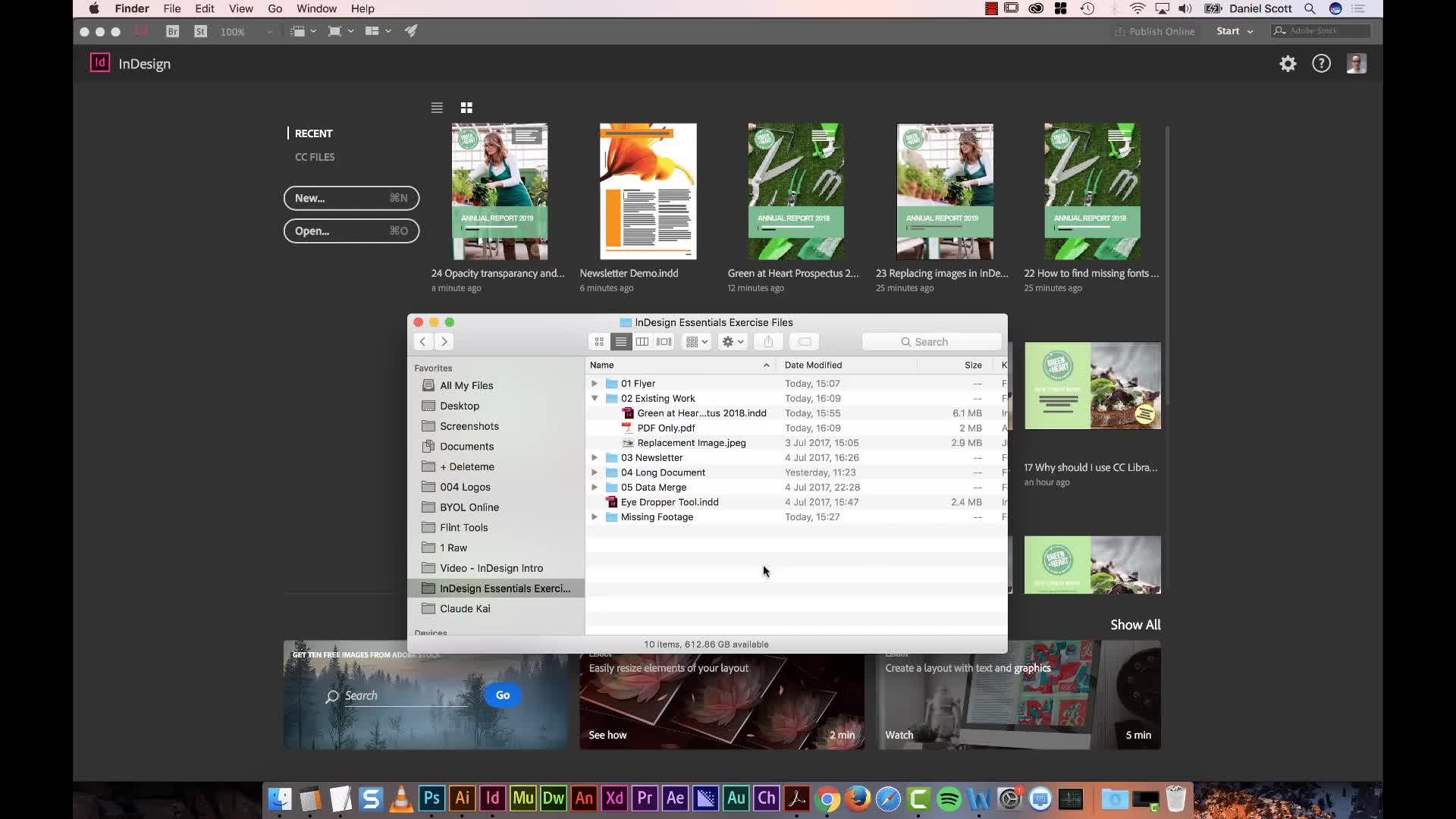Launch Firefox from the dock

coord(858,799)
